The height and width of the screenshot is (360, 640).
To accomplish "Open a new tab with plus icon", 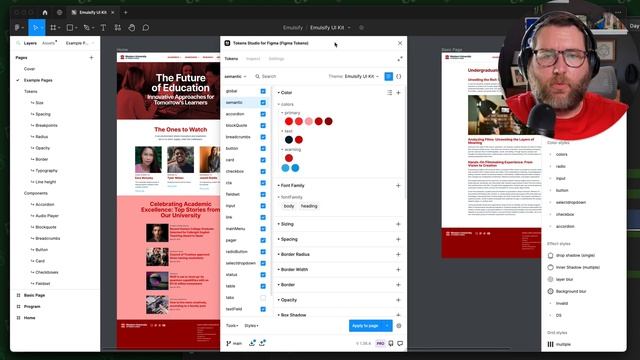I will (125, 13).
